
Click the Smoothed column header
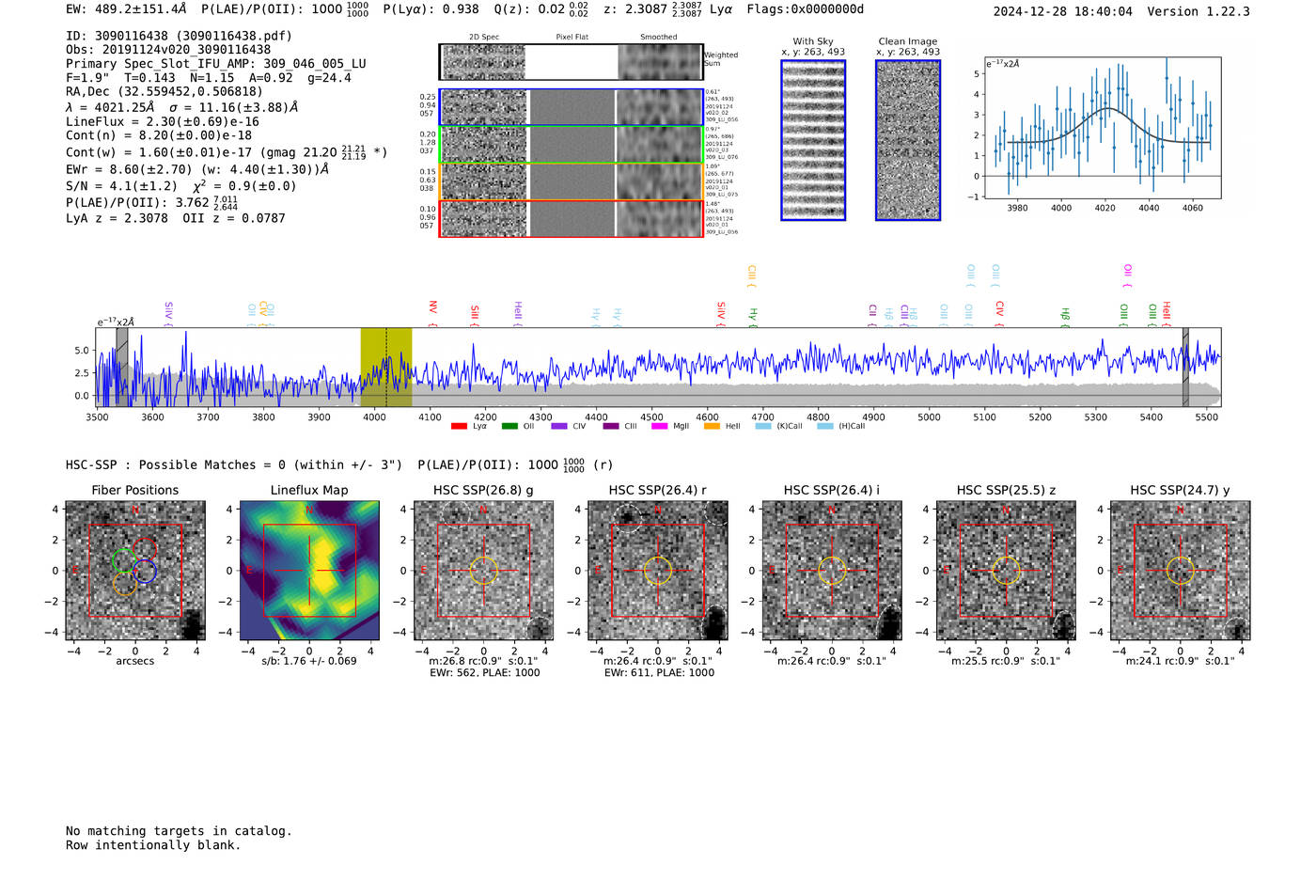pyautogui.click(x=659, y=38)
